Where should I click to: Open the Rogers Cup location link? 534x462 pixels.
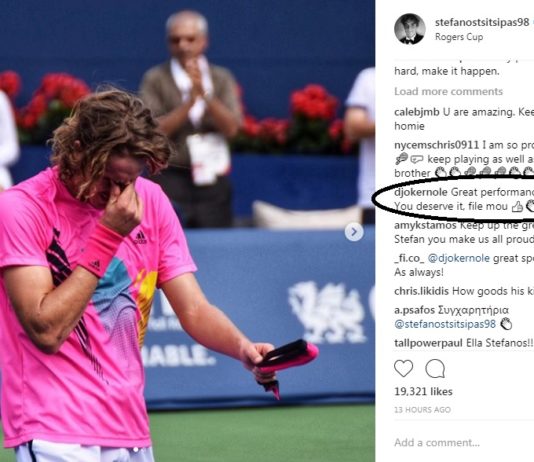pos(459,36)
